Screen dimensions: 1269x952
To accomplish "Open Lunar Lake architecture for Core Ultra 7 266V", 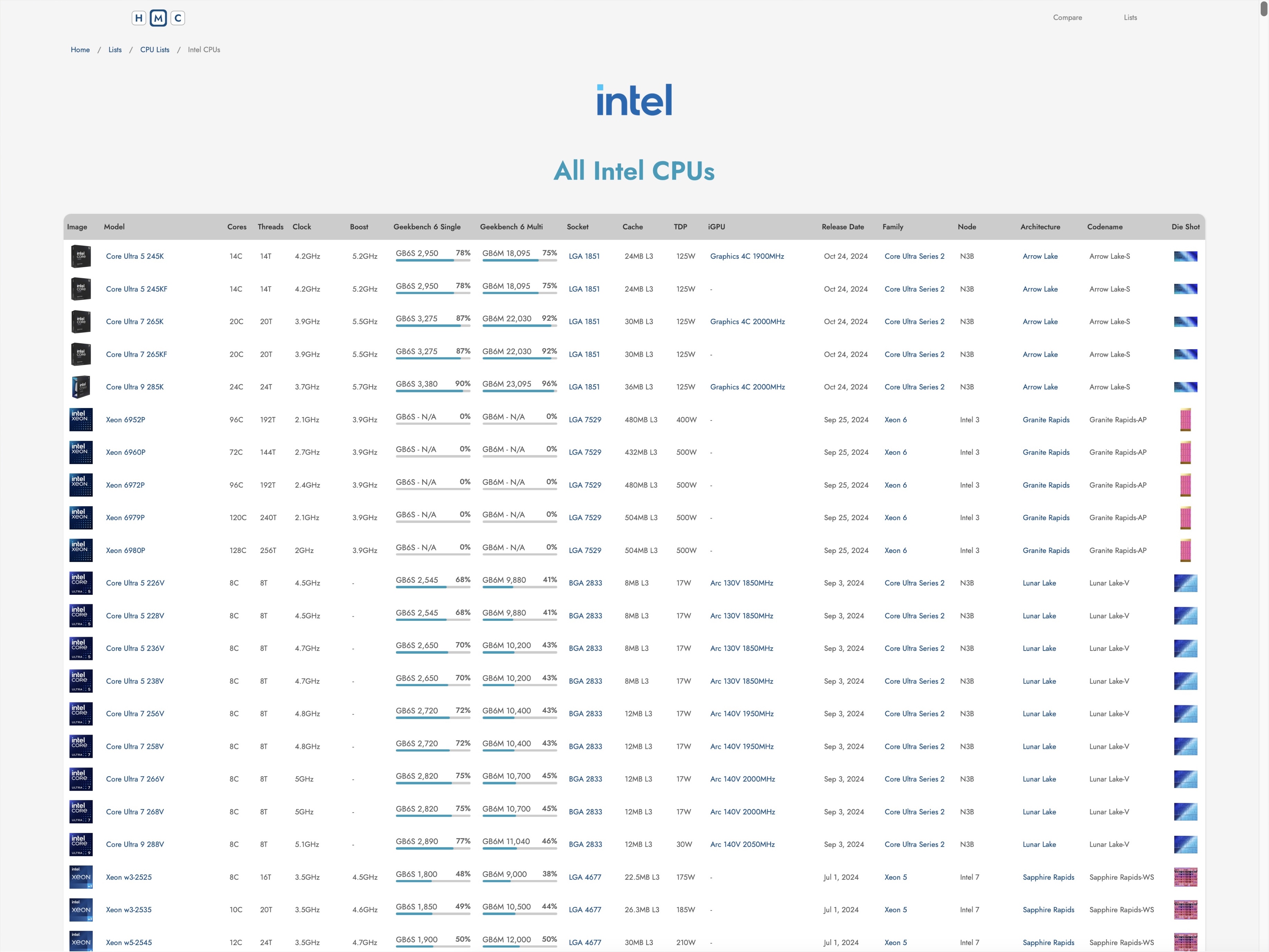I will click(1039, 779).
